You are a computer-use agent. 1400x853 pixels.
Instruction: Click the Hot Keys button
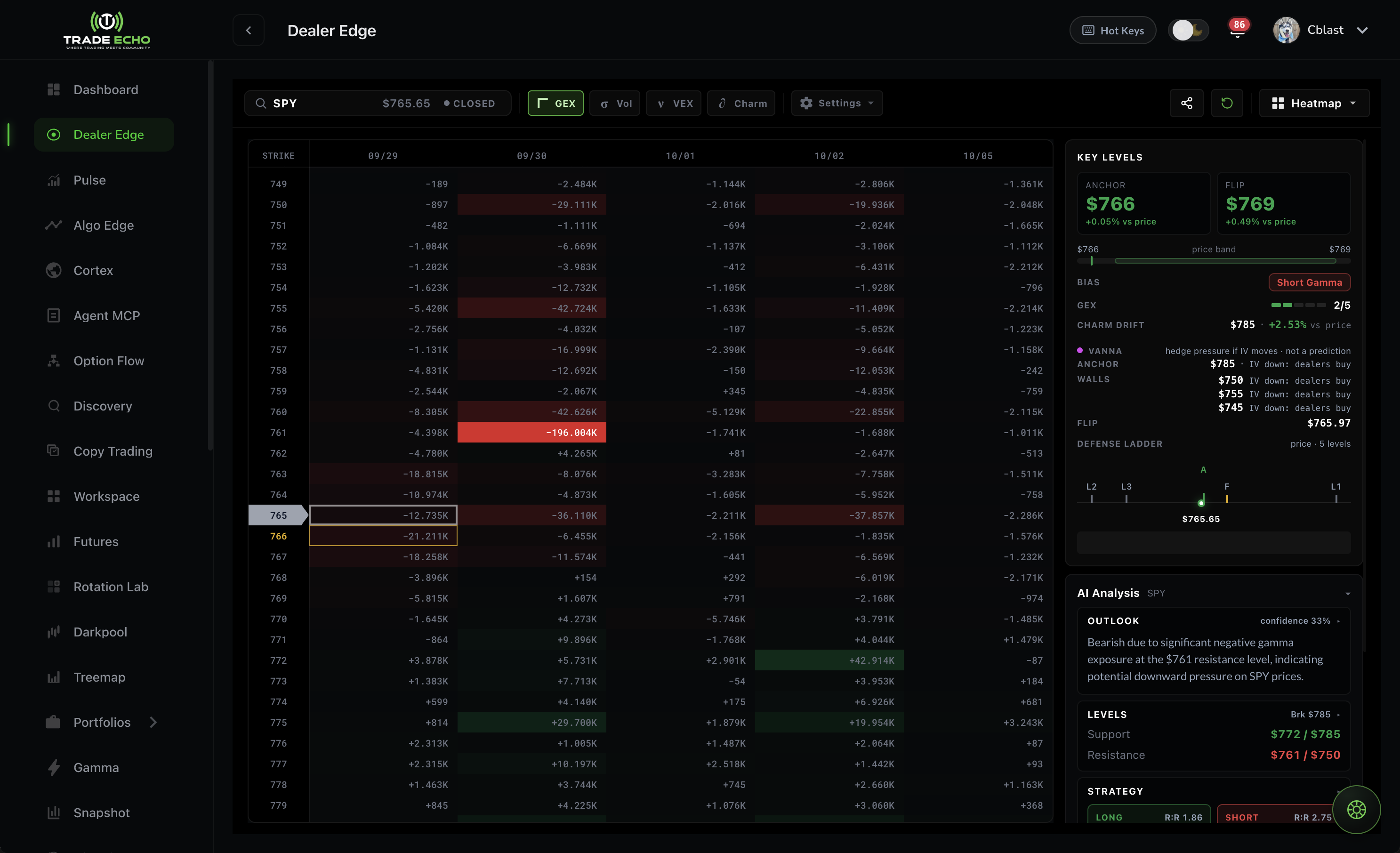pos(1113,30)
